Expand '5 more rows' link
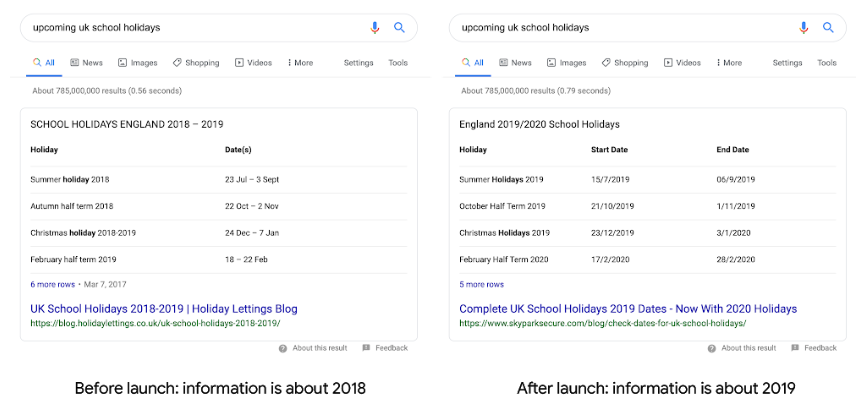 [481, 285]
